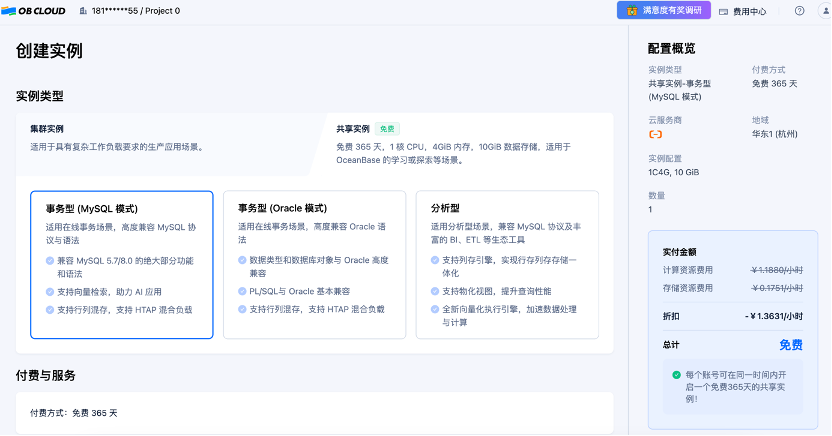Click the 付费方式：免费 365 天 row
This screenshot has width=832, height=436.
315,413
